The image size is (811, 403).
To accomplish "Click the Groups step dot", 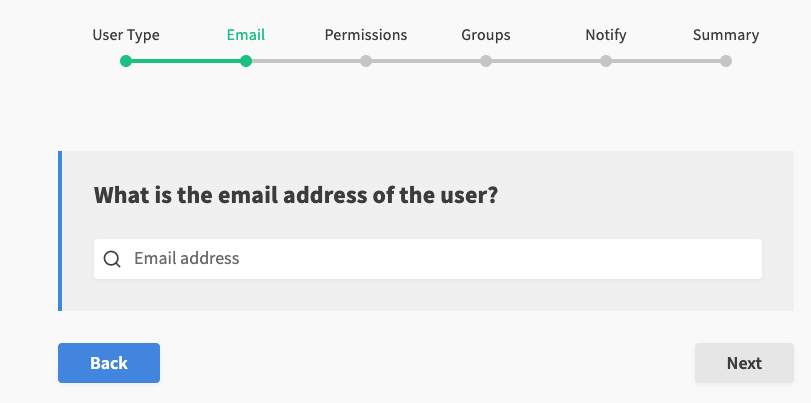I will (486, 61).
